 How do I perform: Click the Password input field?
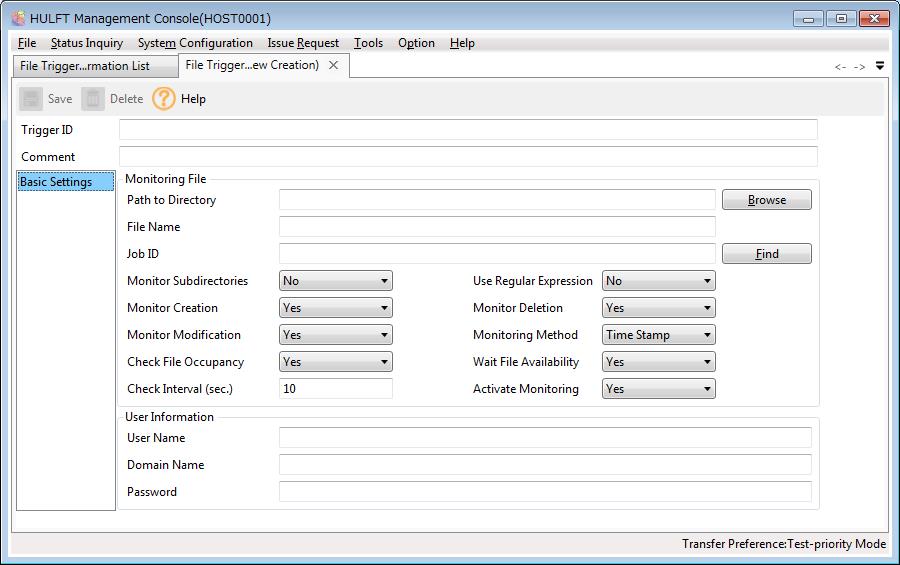click(x=545, y=492)
